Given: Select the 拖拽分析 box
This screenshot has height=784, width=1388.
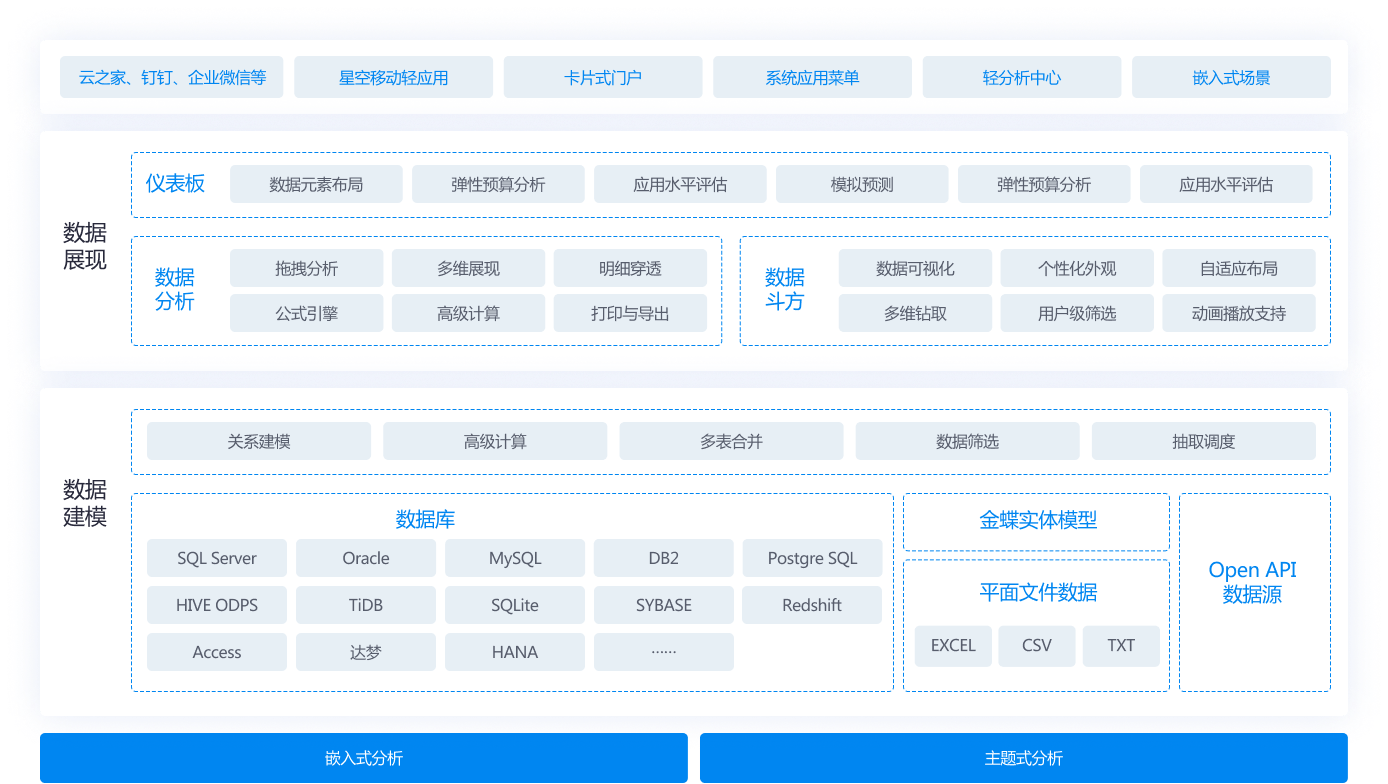Looking at the screenshot, I should click(x=307, y=268).
